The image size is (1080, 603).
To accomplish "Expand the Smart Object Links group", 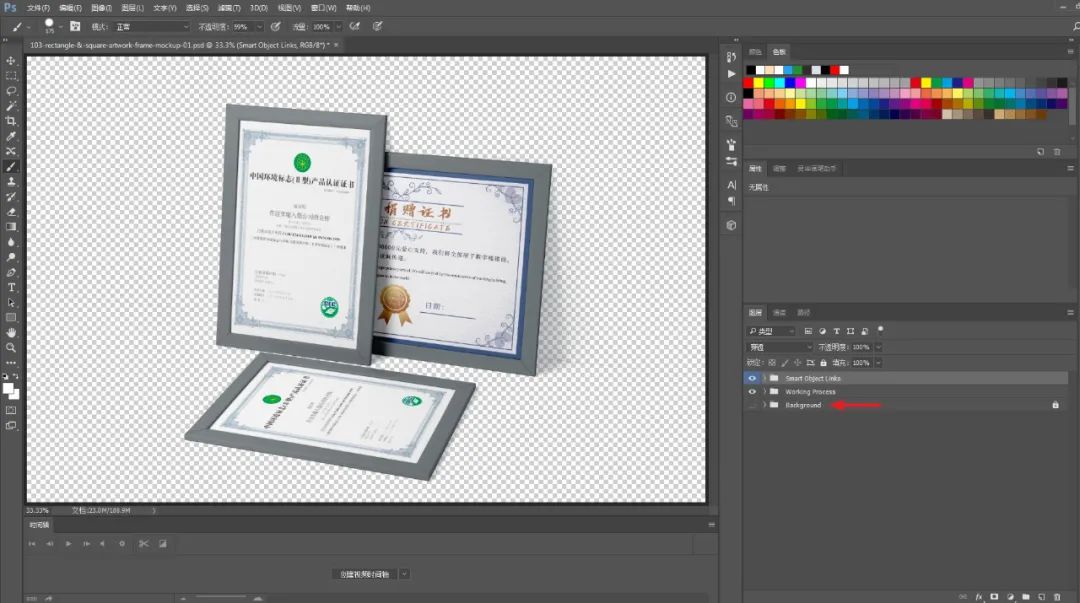I will point(765,378).
